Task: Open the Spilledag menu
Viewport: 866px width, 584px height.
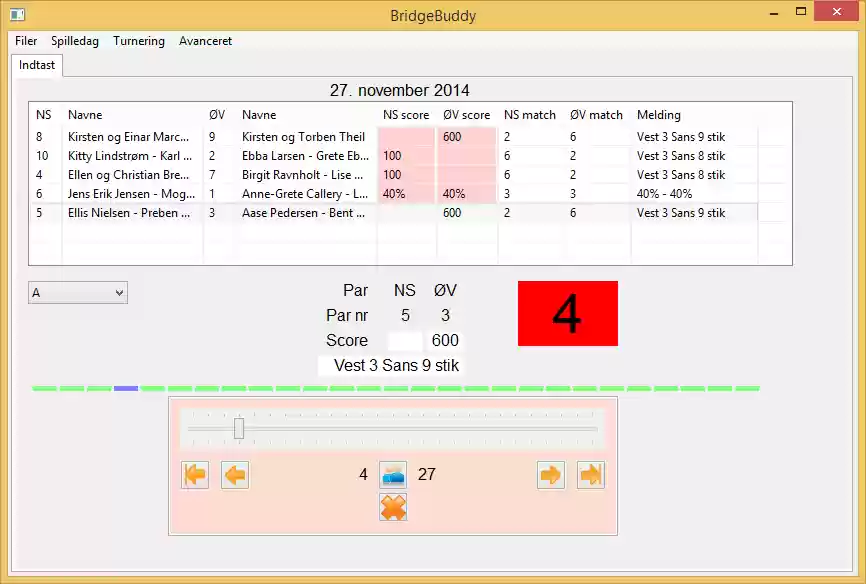Action: point(75,41)
